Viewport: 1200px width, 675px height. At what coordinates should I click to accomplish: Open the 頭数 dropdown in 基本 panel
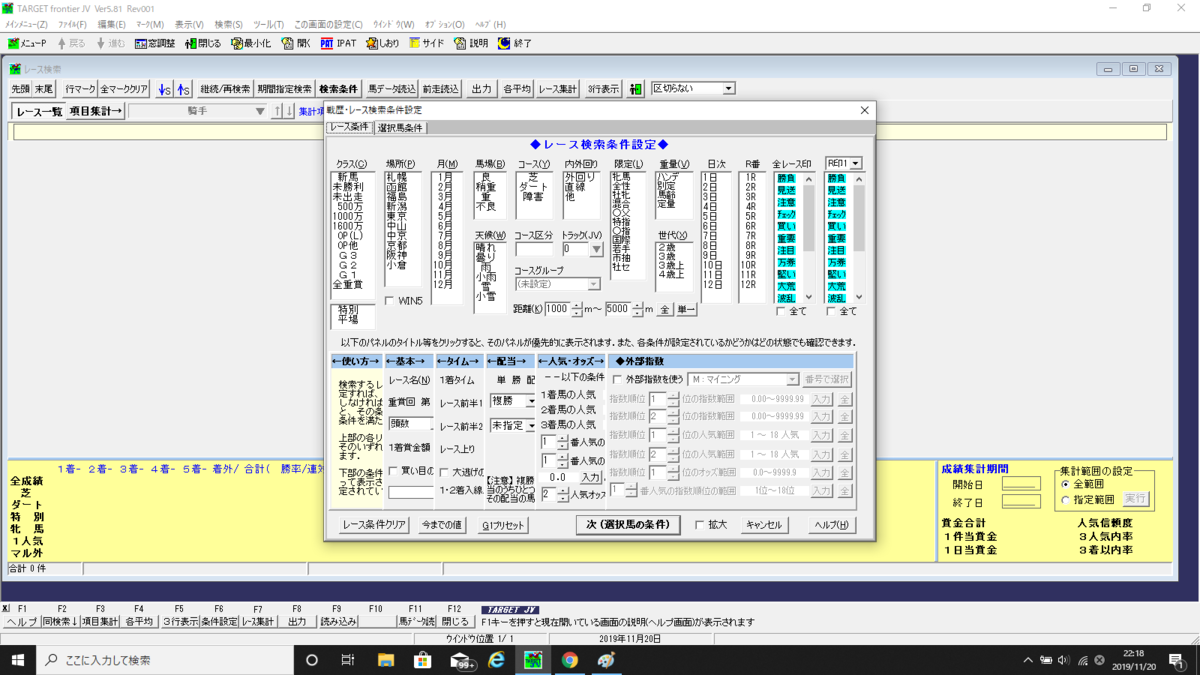410,423
